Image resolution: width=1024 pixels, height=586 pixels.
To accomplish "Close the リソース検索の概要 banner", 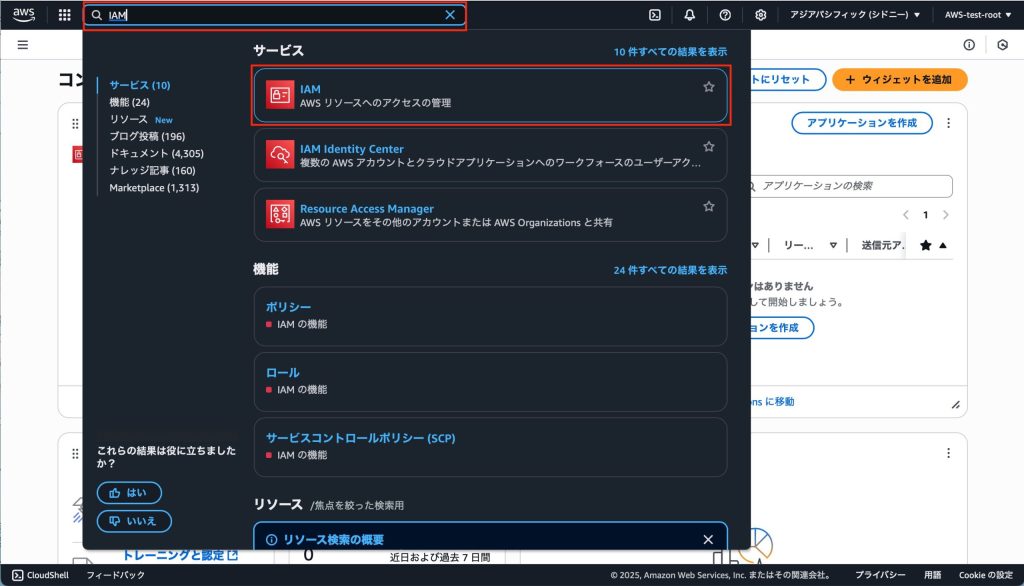I will click(708, 540).
